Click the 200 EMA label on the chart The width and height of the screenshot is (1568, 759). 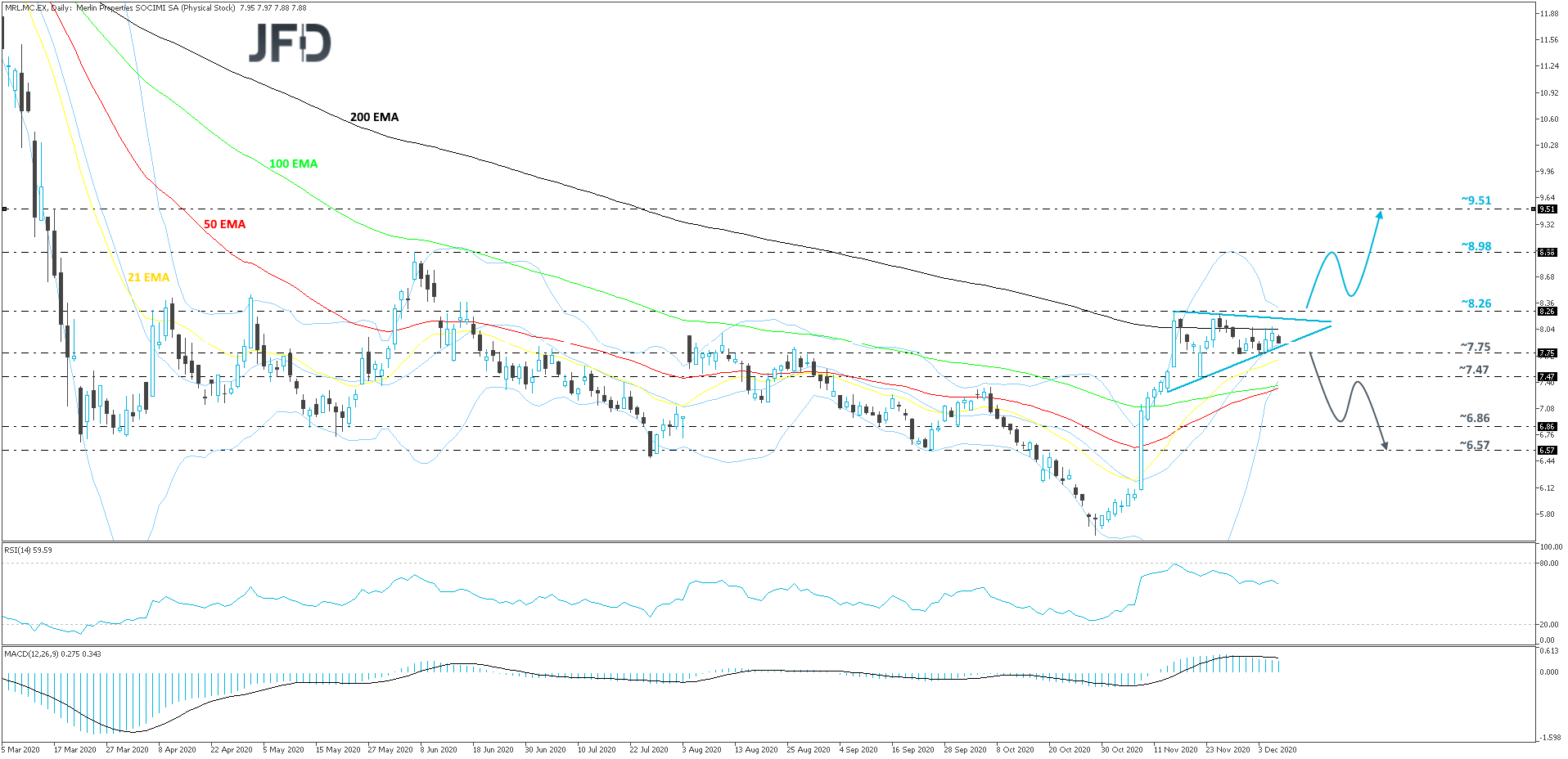point(373,117)
